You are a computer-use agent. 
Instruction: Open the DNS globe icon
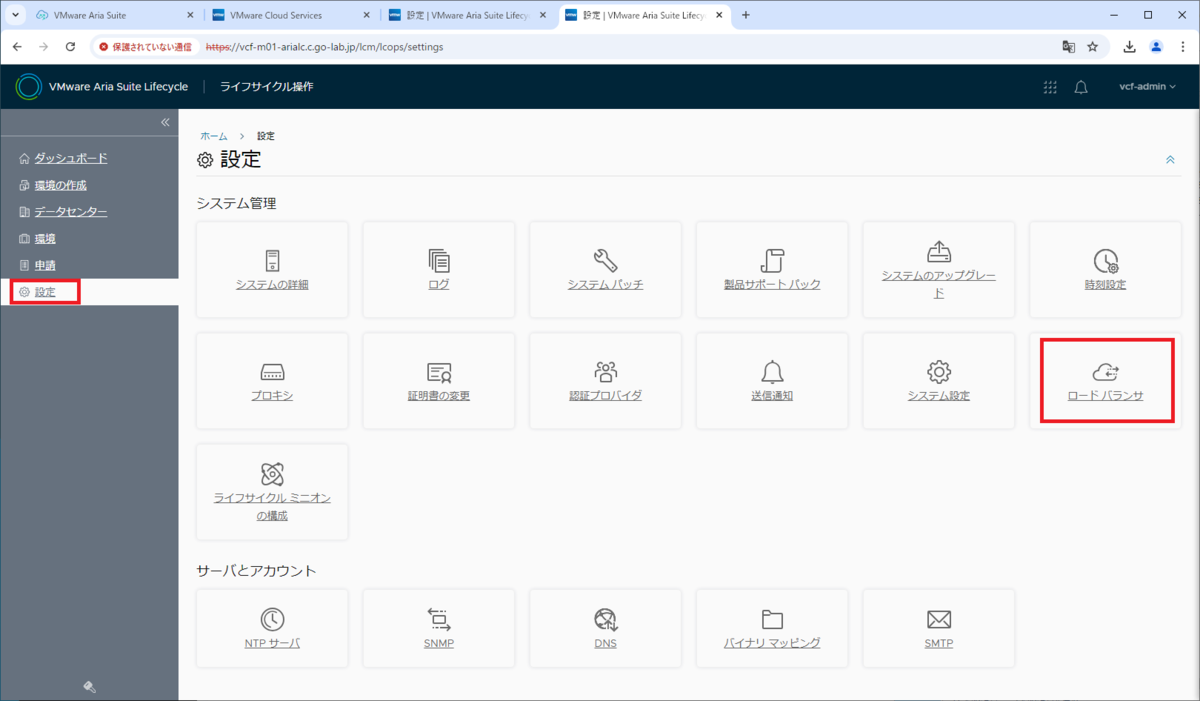pos(605,619)
